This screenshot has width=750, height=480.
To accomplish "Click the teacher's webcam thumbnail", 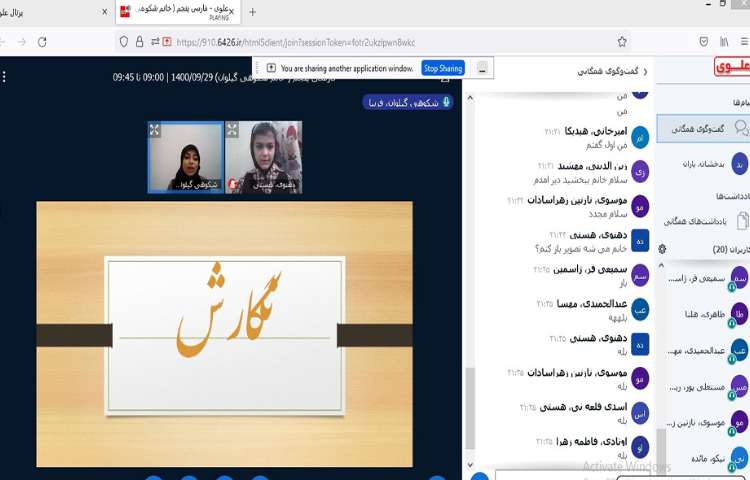I will click(186, 157).
